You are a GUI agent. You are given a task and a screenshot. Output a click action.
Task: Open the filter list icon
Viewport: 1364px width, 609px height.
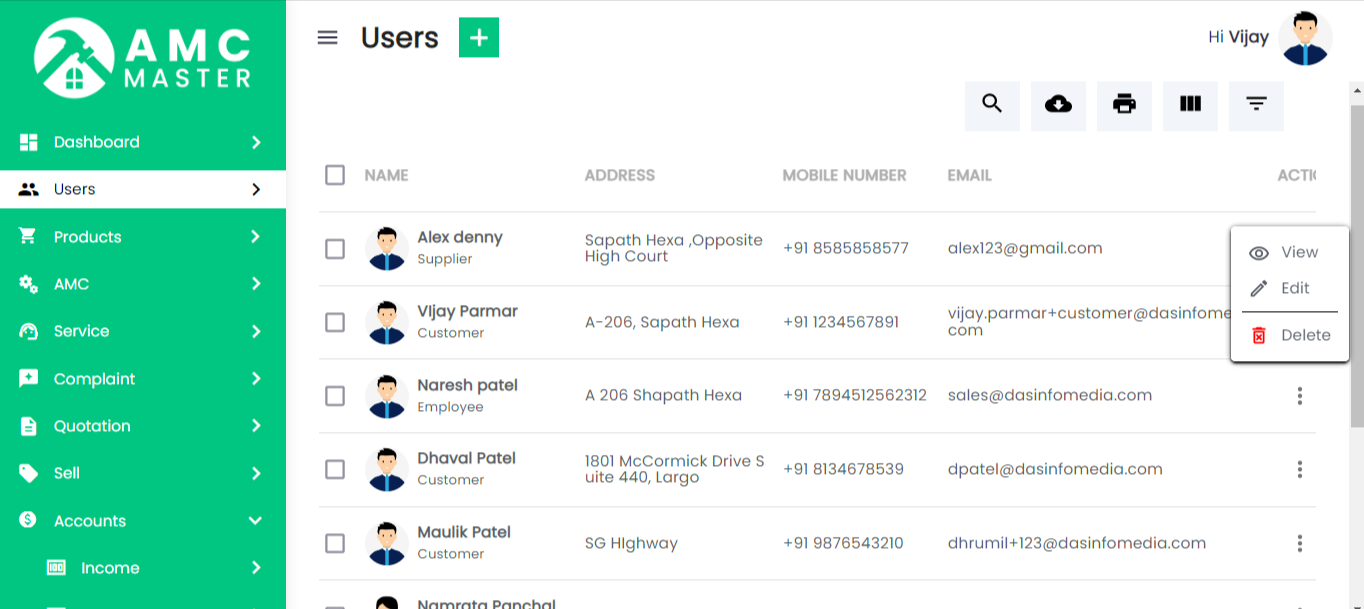click(x=1256, y=105)
